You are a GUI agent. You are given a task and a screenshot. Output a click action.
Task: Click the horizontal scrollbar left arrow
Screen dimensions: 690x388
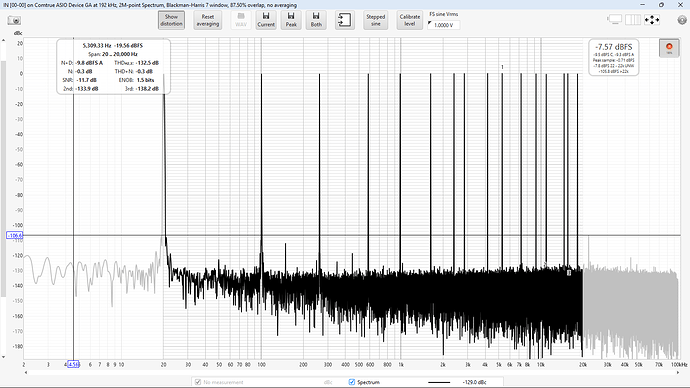[x=26, y=373]
